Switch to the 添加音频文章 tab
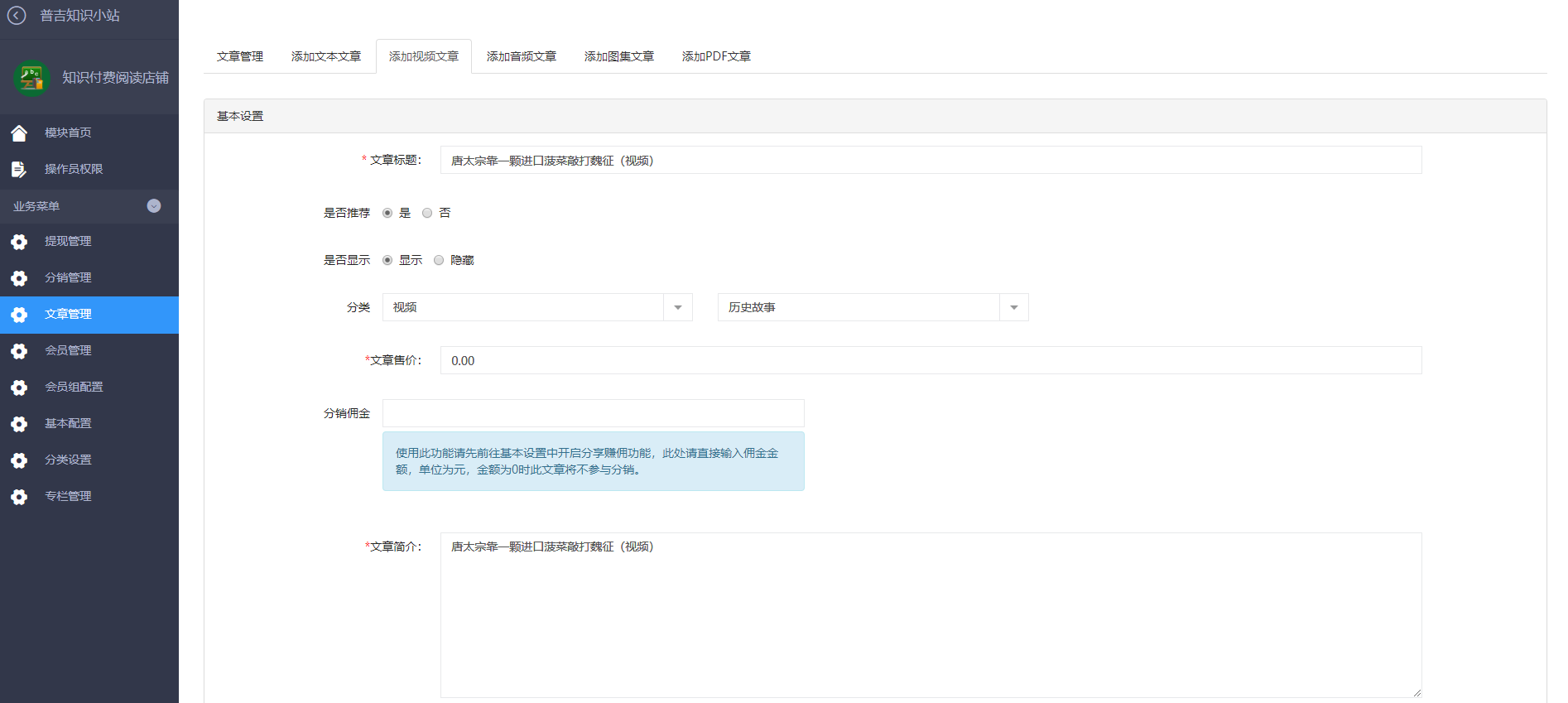The height and width of the screenshot is (703, 1568). point(522,56)
